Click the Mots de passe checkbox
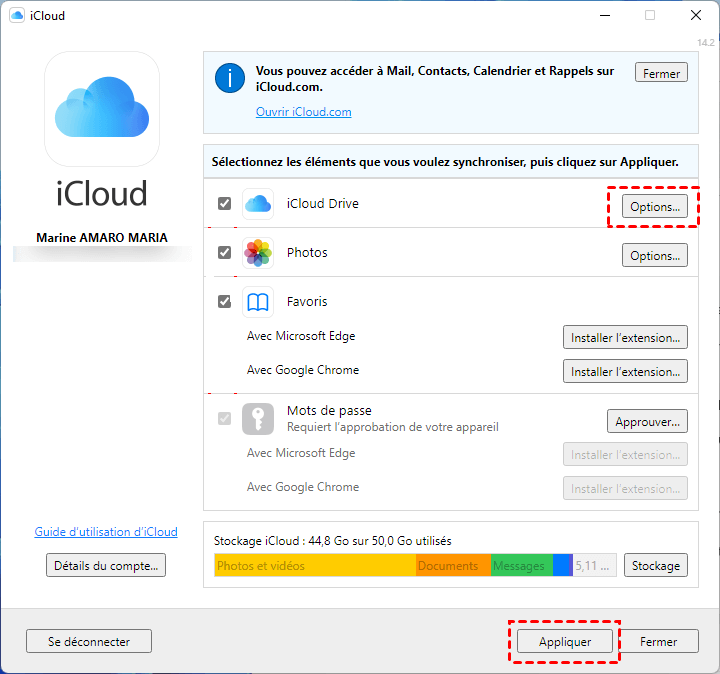720x674 pixels. pyautogui.click(x=225, y=419)
